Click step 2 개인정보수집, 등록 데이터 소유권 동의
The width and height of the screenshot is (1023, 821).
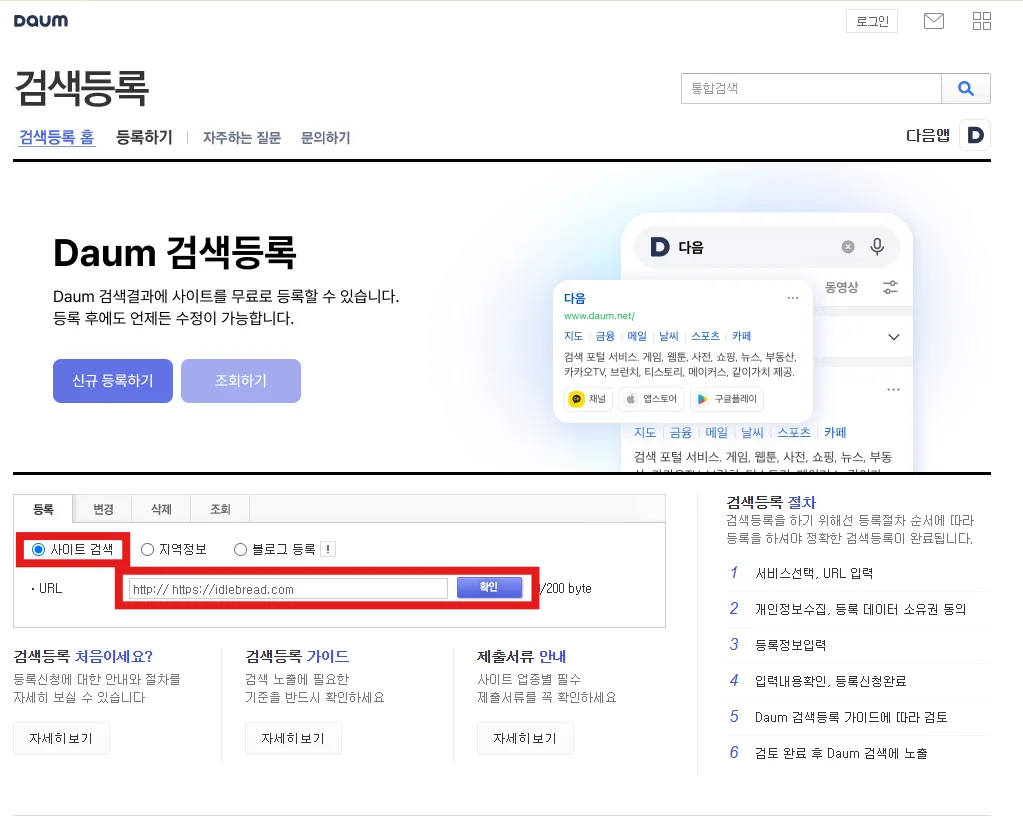[860, 609]
